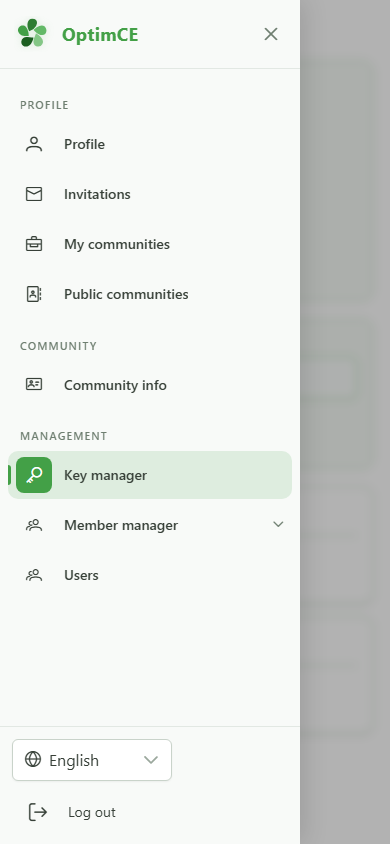Click the OptimCE brand name
Image resolution: width=390 pixels, height=844 pixels.
[100, 34]
